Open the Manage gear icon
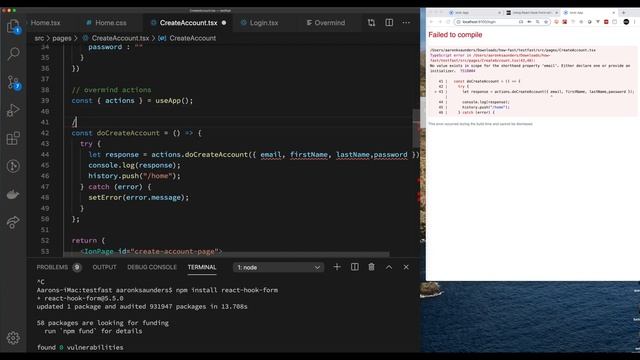Viewport: 640px width, 360px height. point(13,338)
